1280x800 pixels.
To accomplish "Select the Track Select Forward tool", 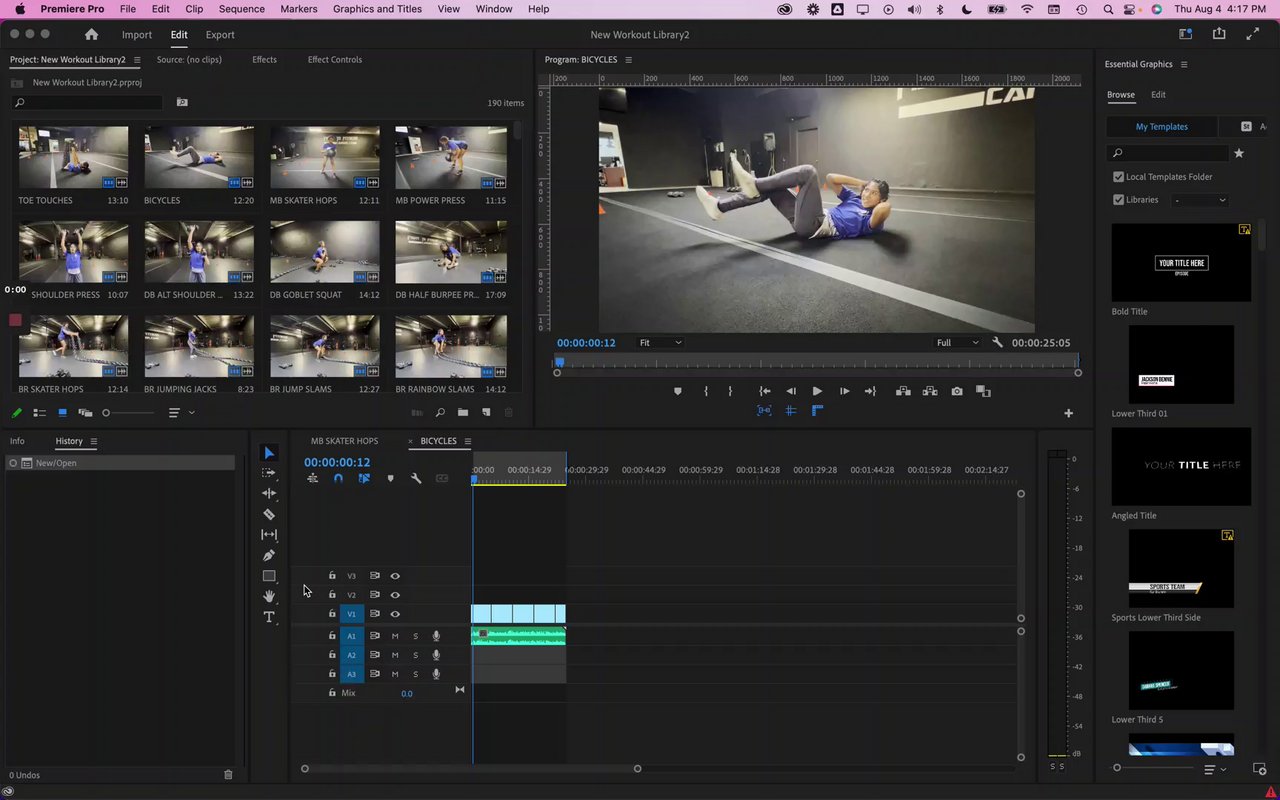I will click(269, 473).
